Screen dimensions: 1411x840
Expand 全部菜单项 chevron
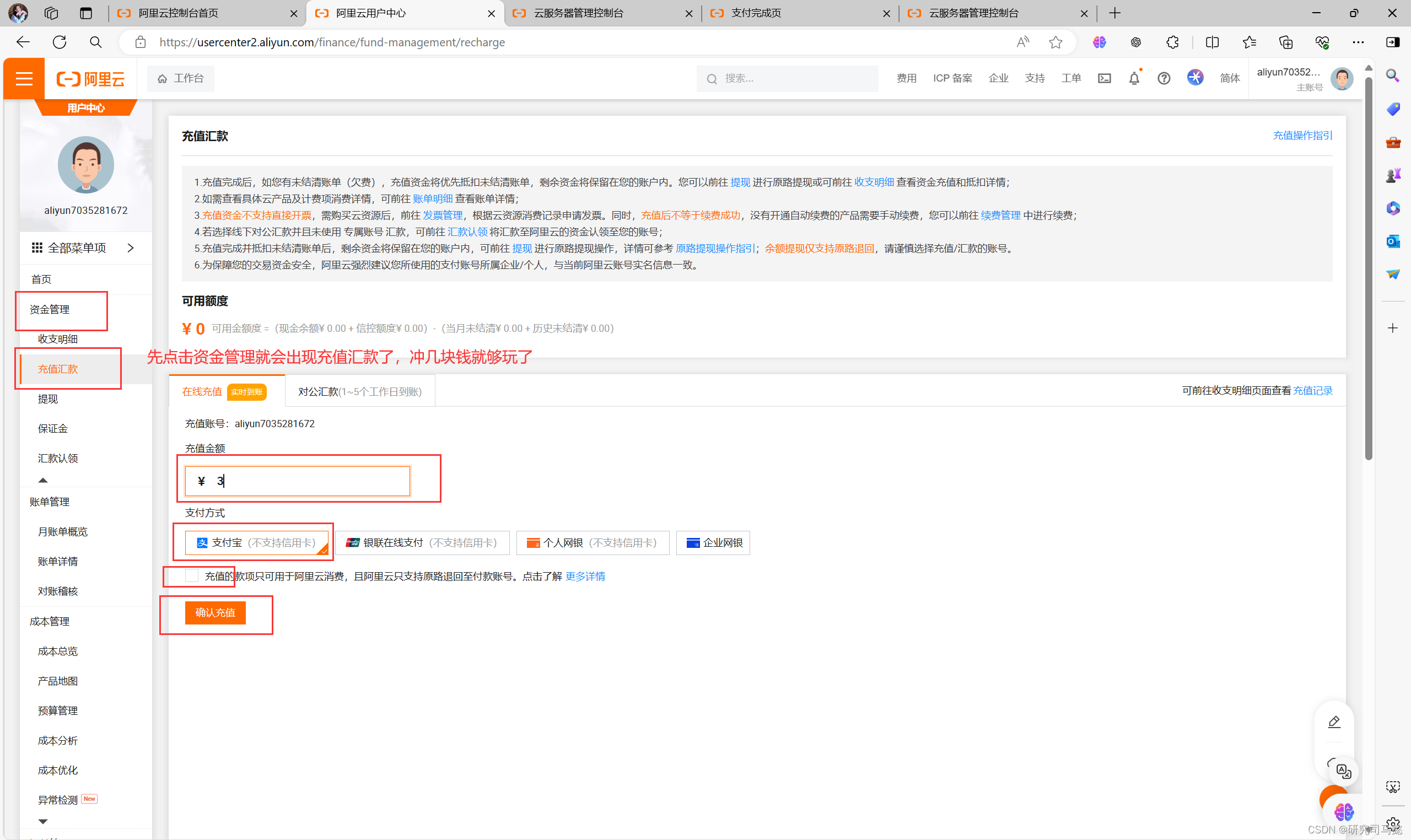point(131,248)
